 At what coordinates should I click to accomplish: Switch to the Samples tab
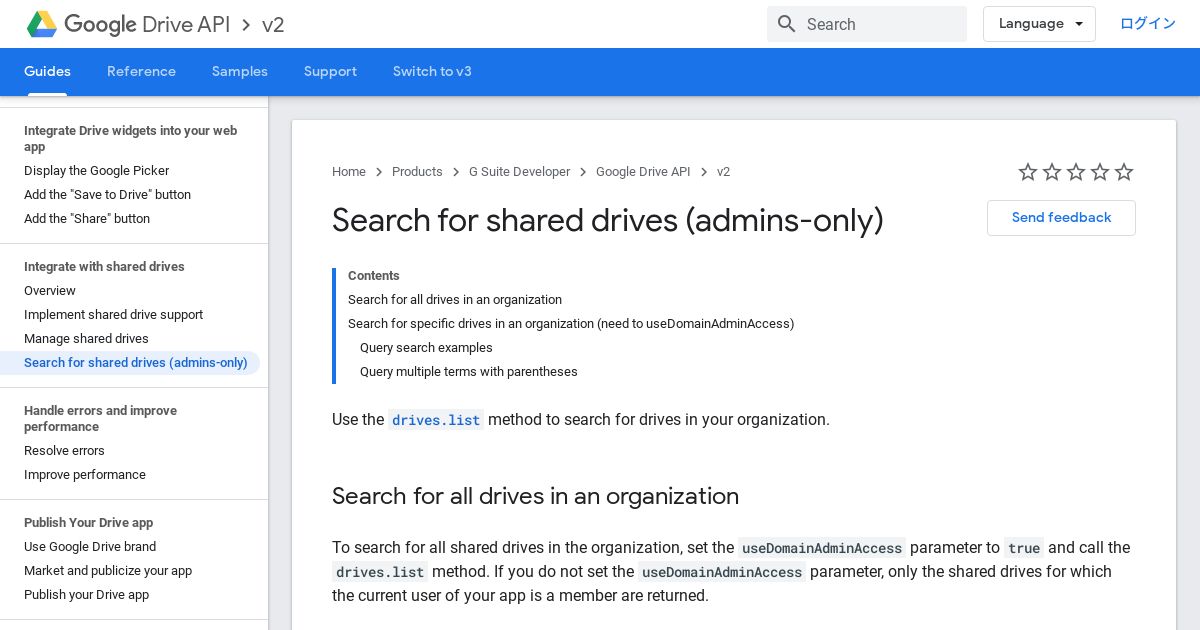(240, 72)
